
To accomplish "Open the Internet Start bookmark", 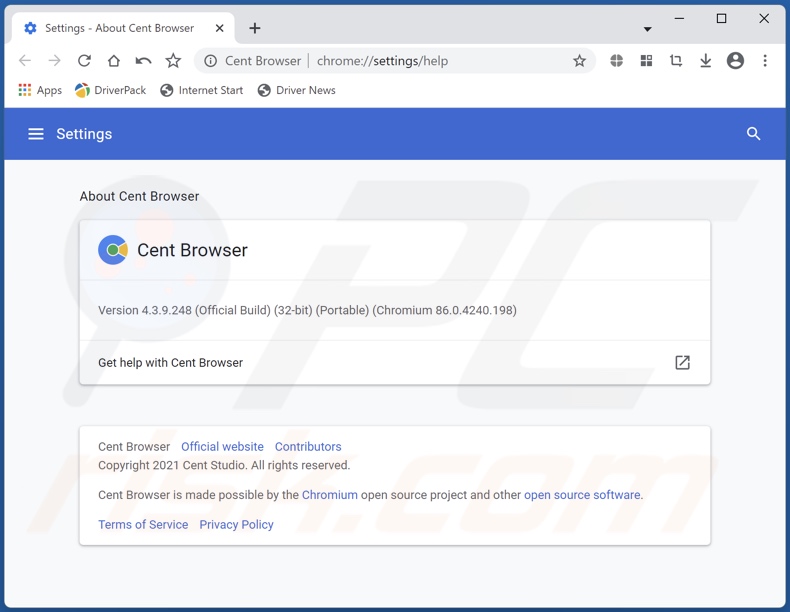I will (202, 90).
